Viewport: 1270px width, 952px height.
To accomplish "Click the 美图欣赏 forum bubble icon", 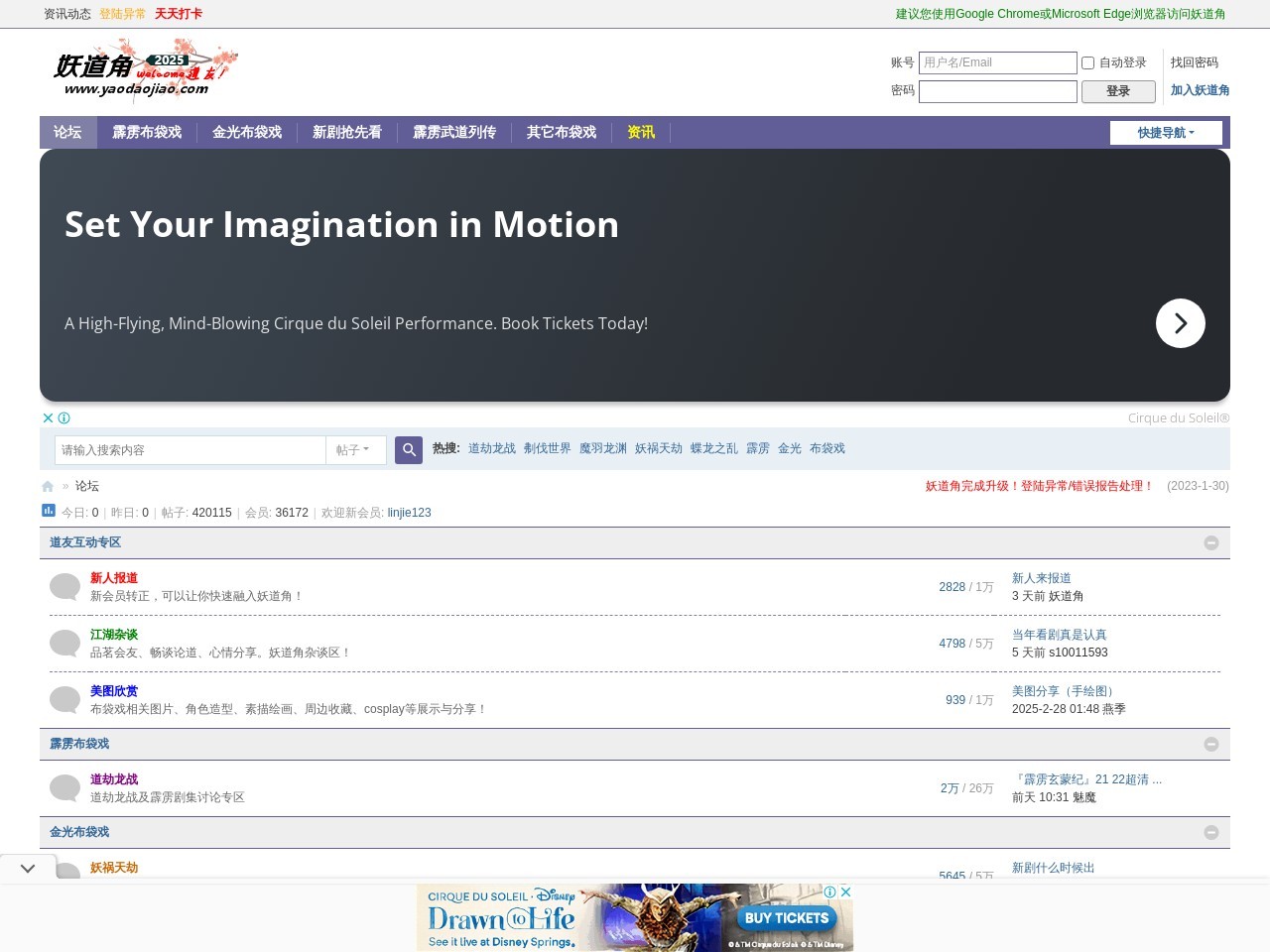I will pos(64,699).
